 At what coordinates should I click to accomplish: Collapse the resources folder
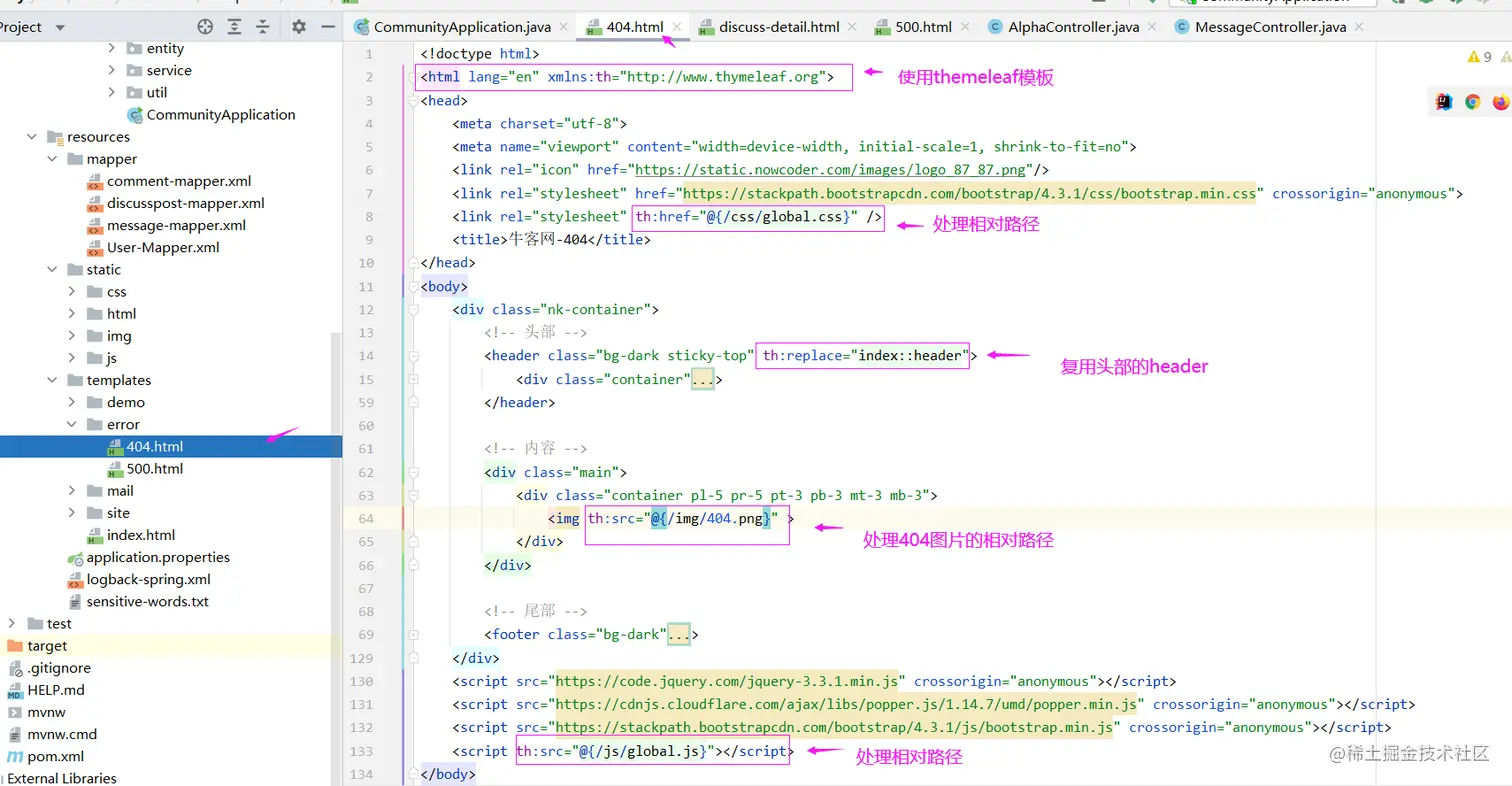click(x=32, y=137)
